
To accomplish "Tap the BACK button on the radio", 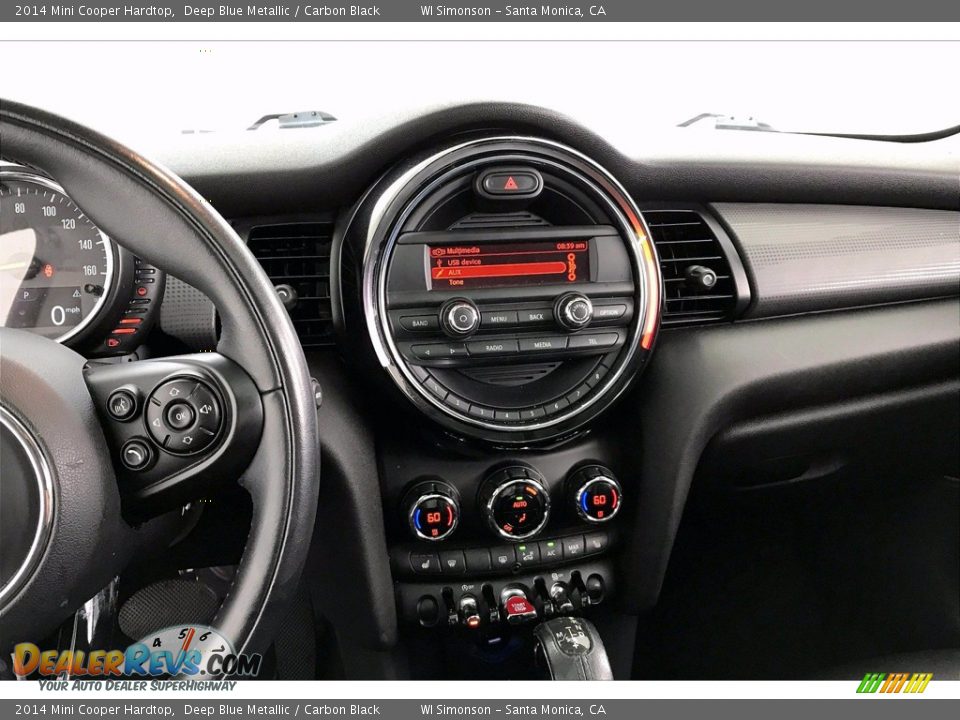I will [536, 317].
